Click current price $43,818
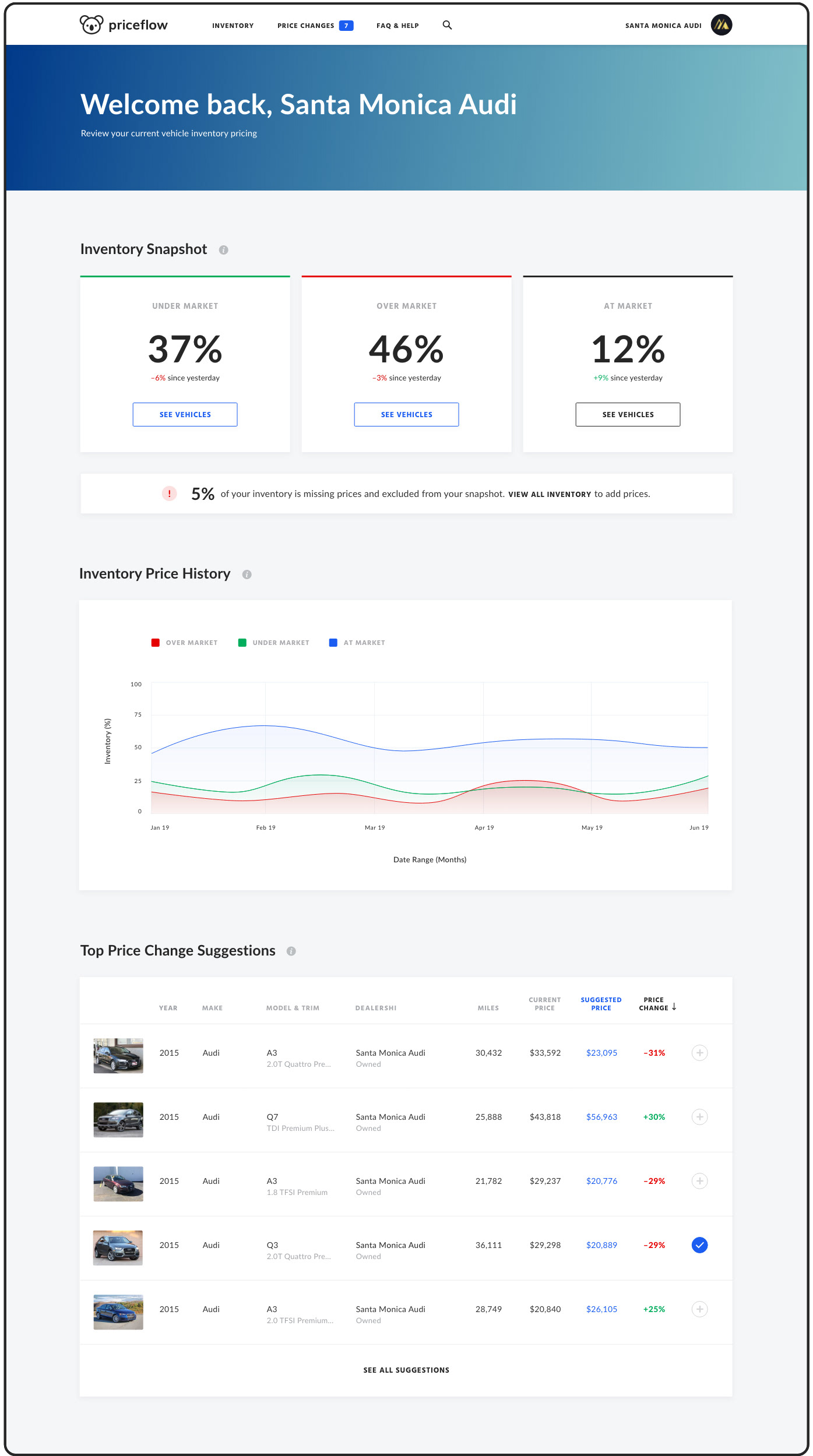The width and height of the screenshot is (813, 1456). pos(545,1117)
